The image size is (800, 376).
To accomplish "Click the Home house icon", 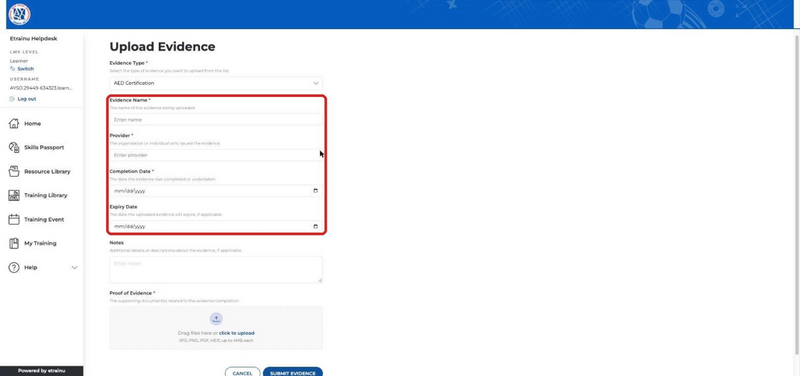I will click(14, 123).
